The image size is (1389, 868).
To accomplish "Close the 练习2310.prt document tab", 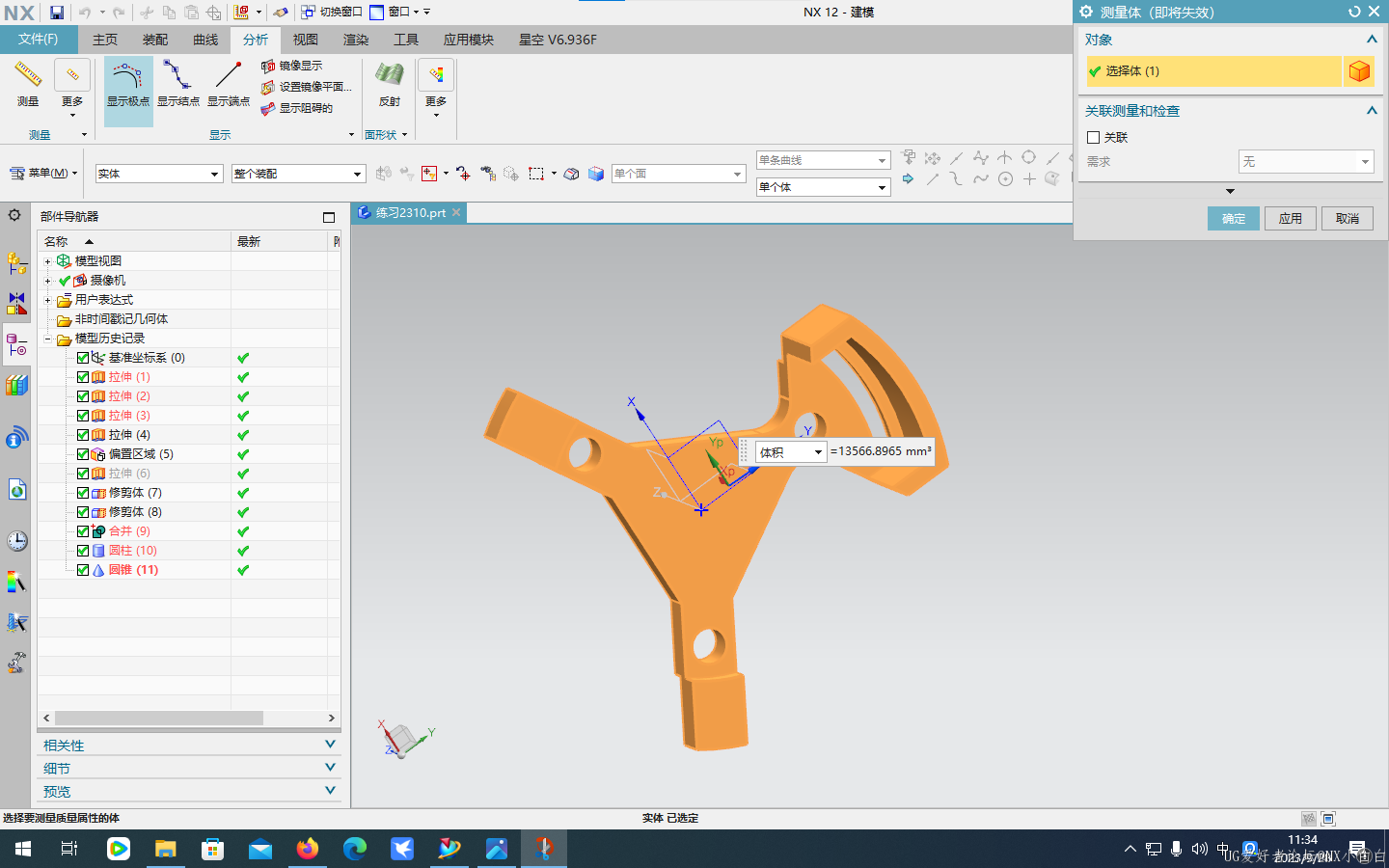I will (456, 212).
